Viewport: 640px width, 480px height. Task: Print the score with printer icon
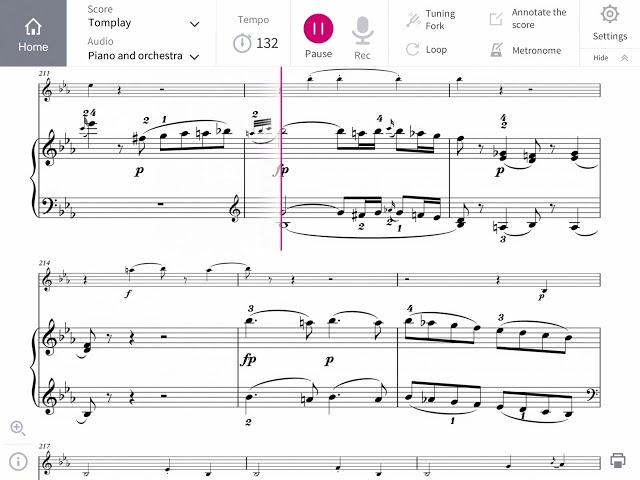point(618,460)
